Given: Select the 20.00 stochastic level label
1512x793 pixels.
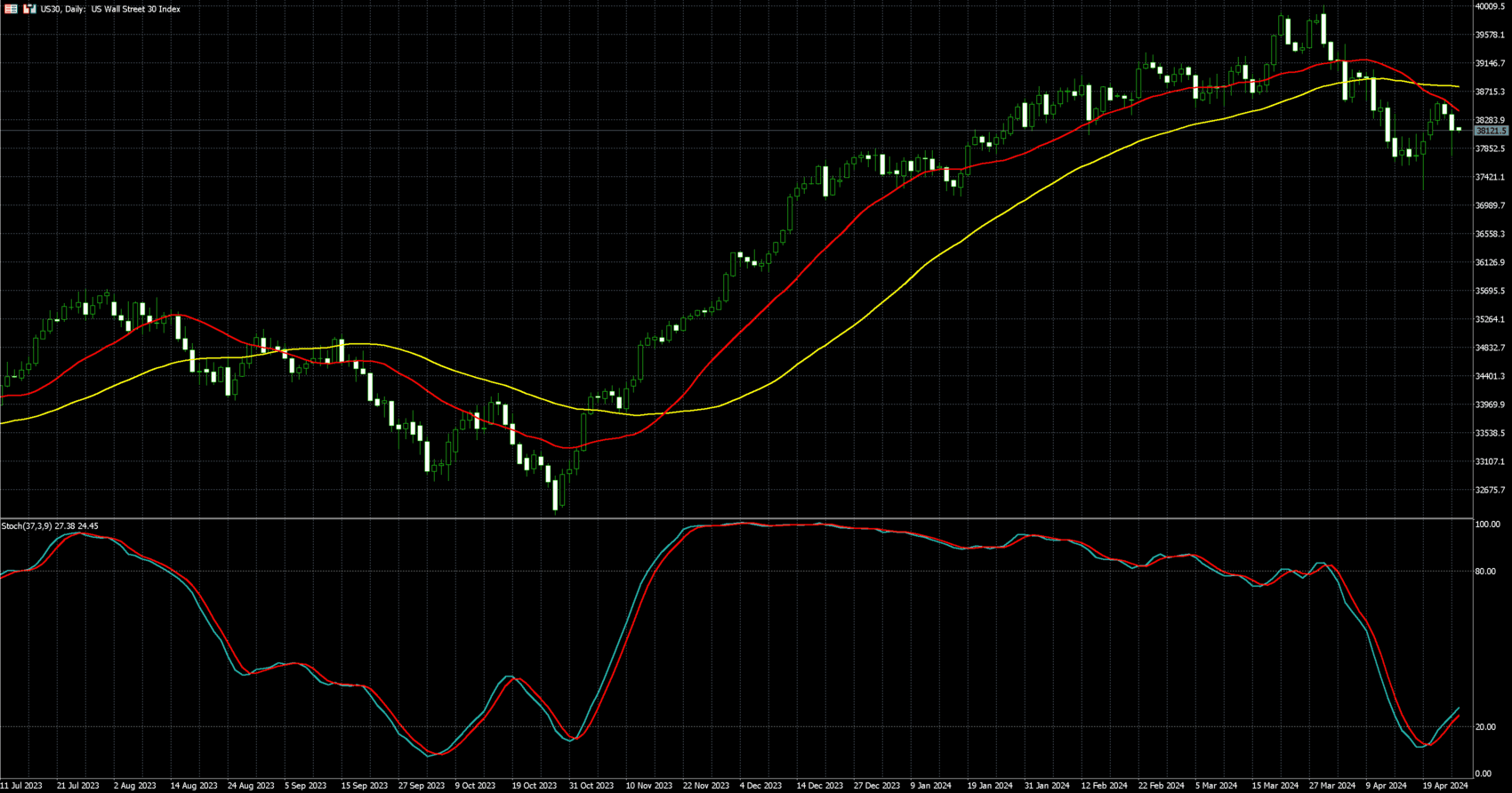Looking at the screenshot, I should pyautogui.click(x=1485, y=727).
